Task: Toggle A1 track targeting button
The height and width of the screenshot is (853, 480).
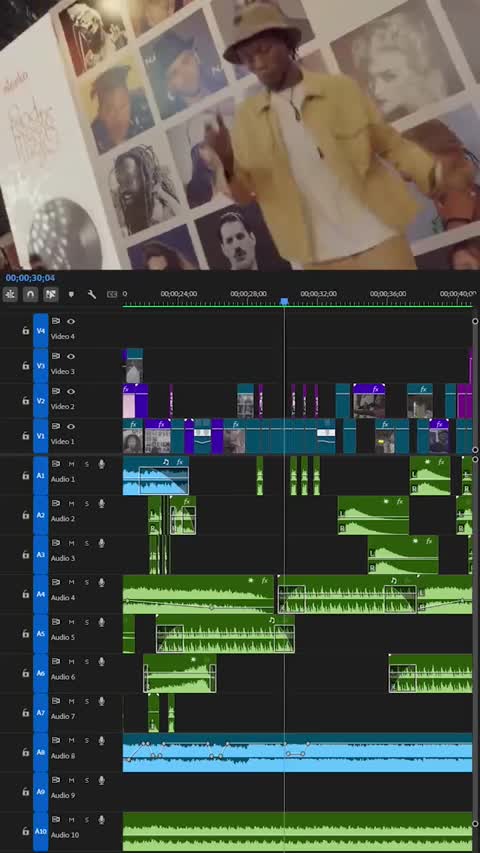Action: pyautogui.click(x=41, y=475)
